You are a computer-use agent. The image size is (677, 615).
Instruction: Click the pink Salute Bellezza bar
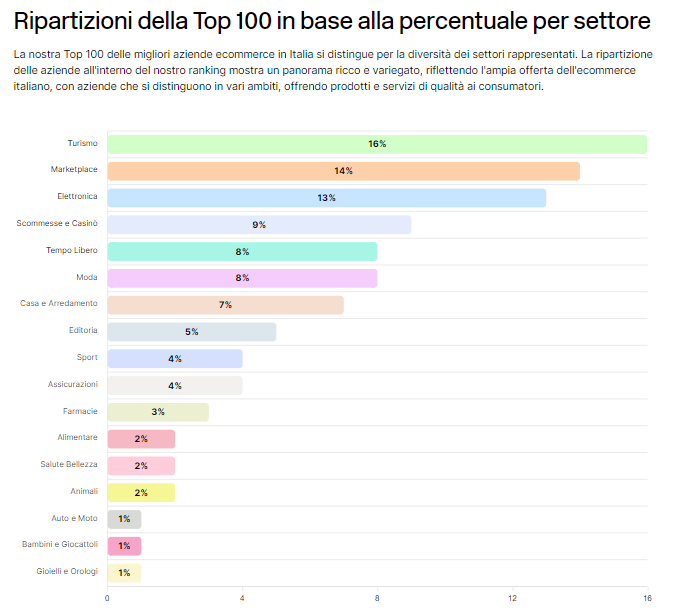click(141, 465)
